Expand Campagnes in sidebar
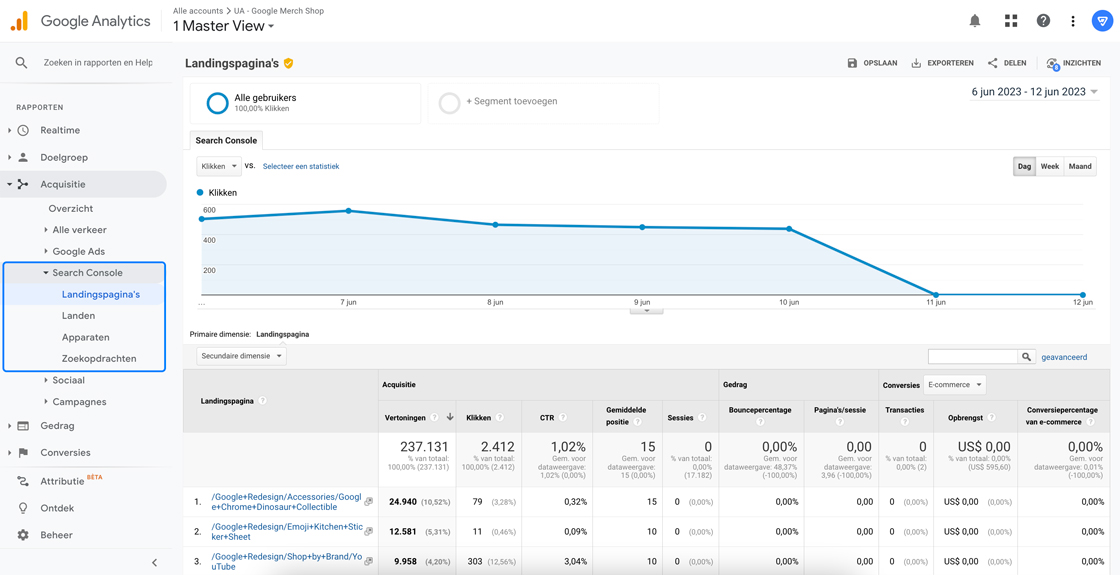Viewport: 1120px width, 575px height. pyautogui.click(x=46, y=401)
